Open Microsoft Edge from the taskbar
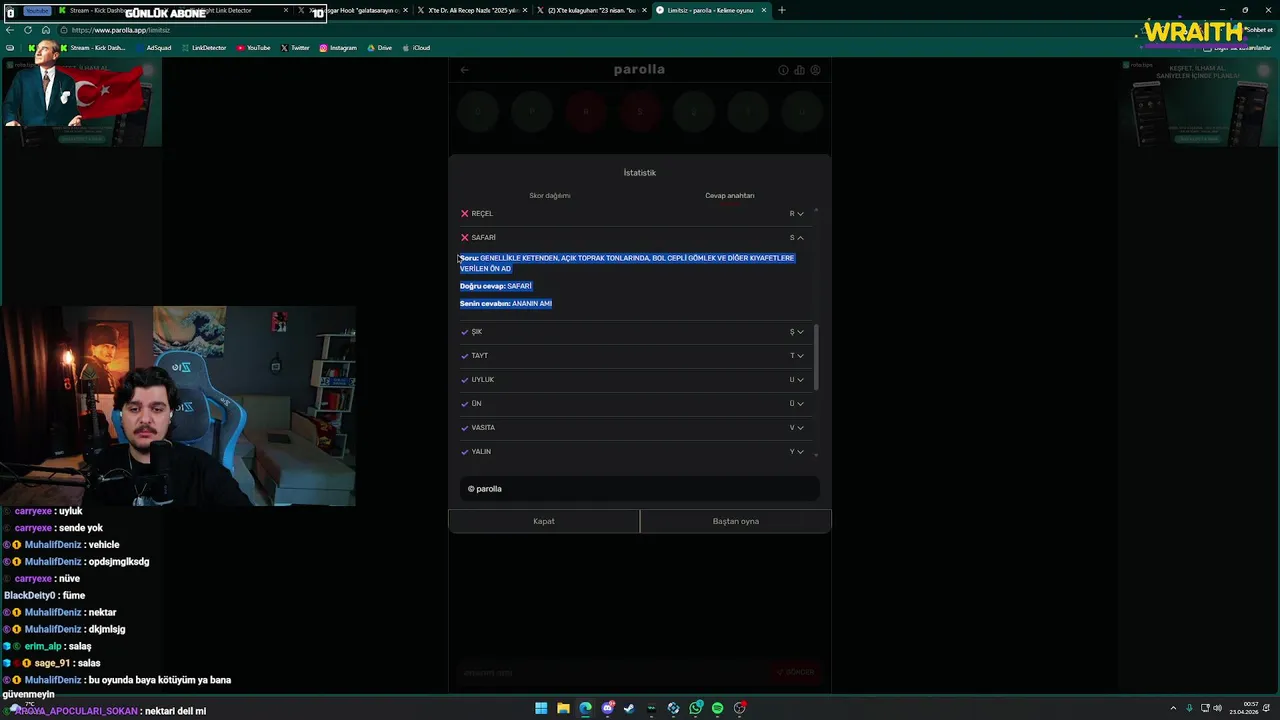The height and width of the screenshot is (720, 1280). pyautogui.click(x=585, y=708)
